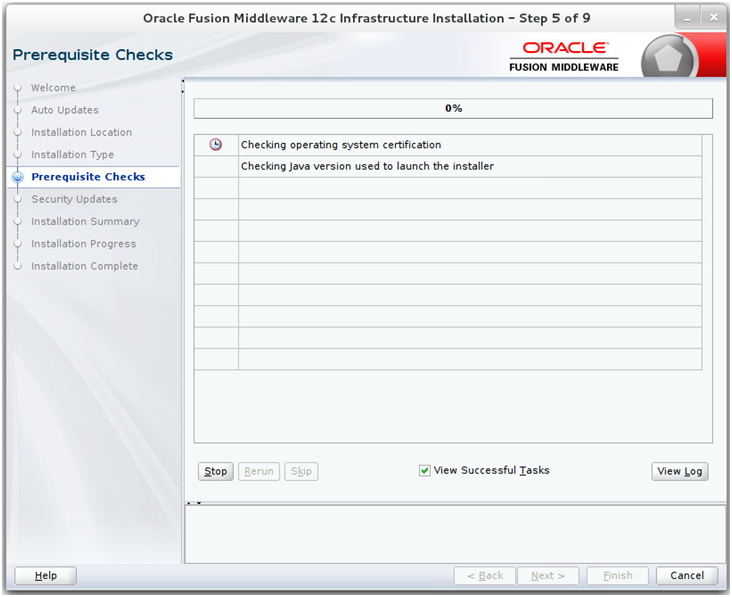
Task: Toggle the View Successful Tasks checkbox
Action: (x=424, y=471)
